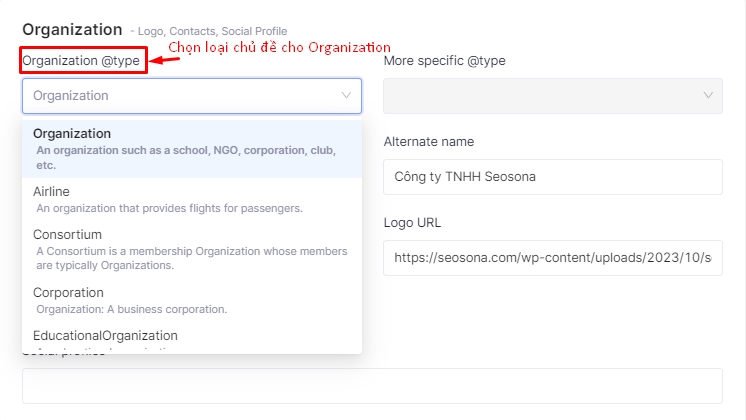Pick Consortium from the type list

[192, 250]
